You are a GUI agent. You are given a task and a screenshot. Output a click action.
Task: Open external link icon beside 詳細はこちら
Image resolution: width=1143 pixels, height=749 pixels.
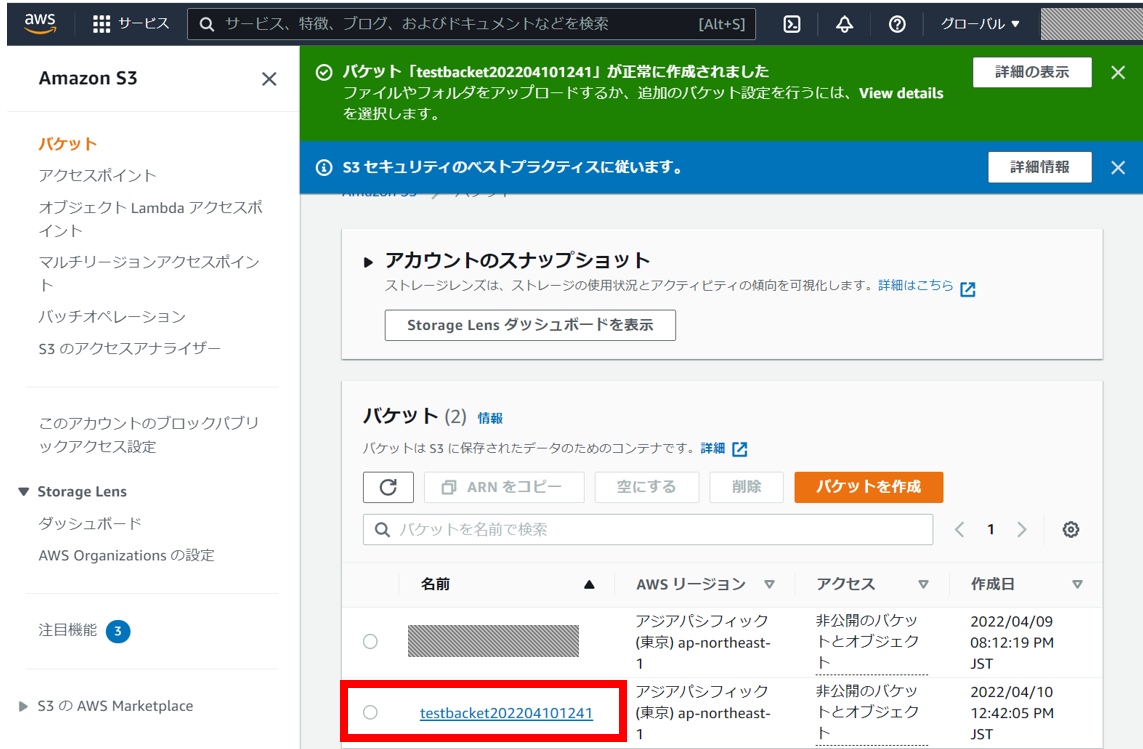pos(967,289)
